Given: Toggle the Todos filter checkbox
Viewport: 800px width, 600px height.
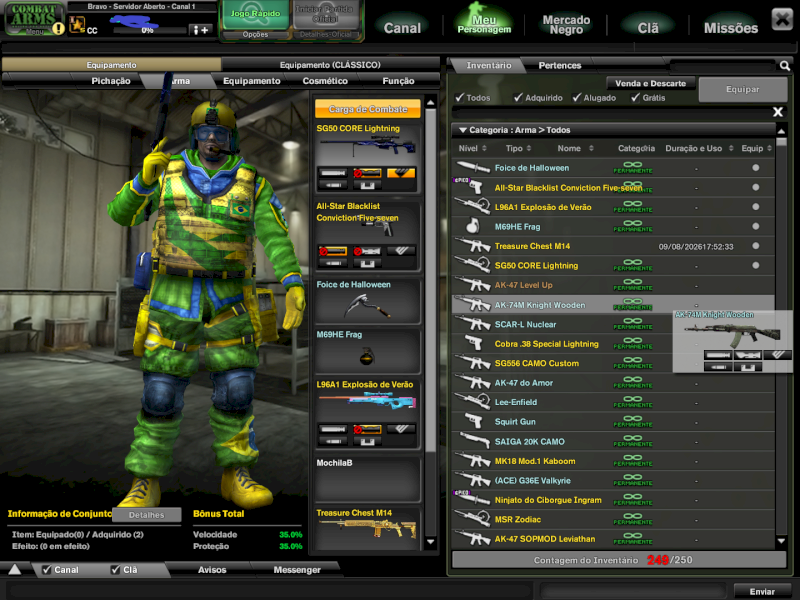Looking at the screenshot, I should pyautogui.click(x=460, y=97).
